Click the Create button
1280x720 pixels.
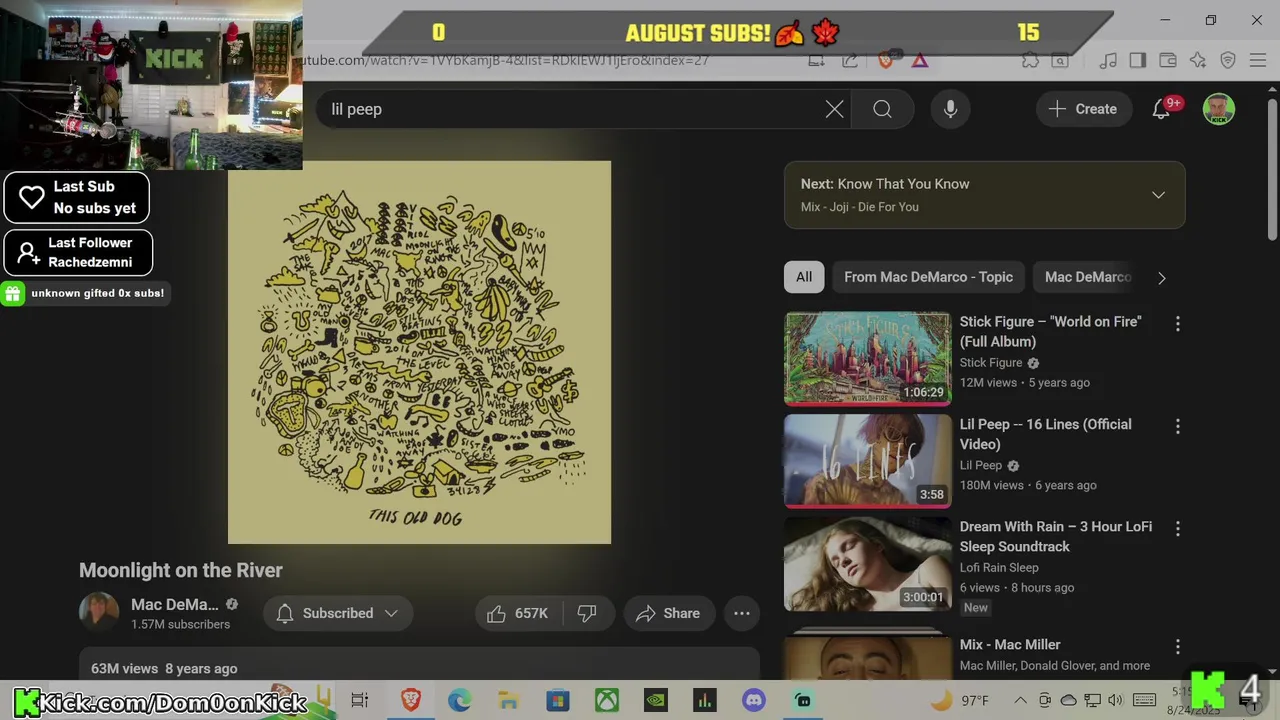point(1083,109)
